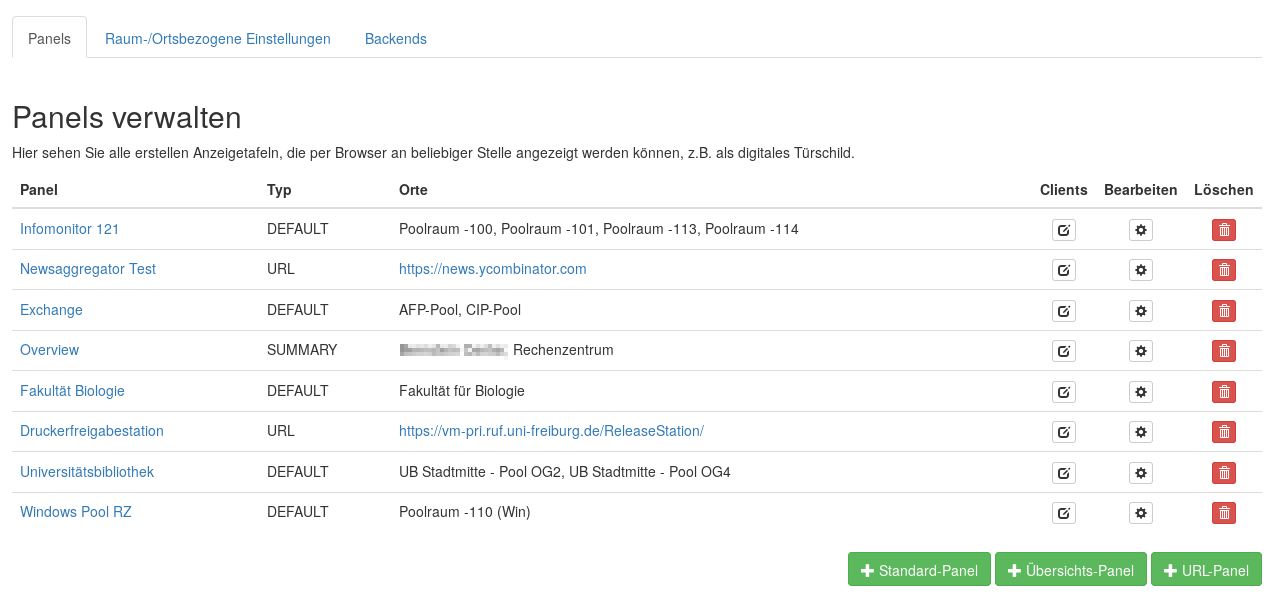Add a new URL-Panel
The height and width of the screenshot is (600, 1280).
[1206, 570]
